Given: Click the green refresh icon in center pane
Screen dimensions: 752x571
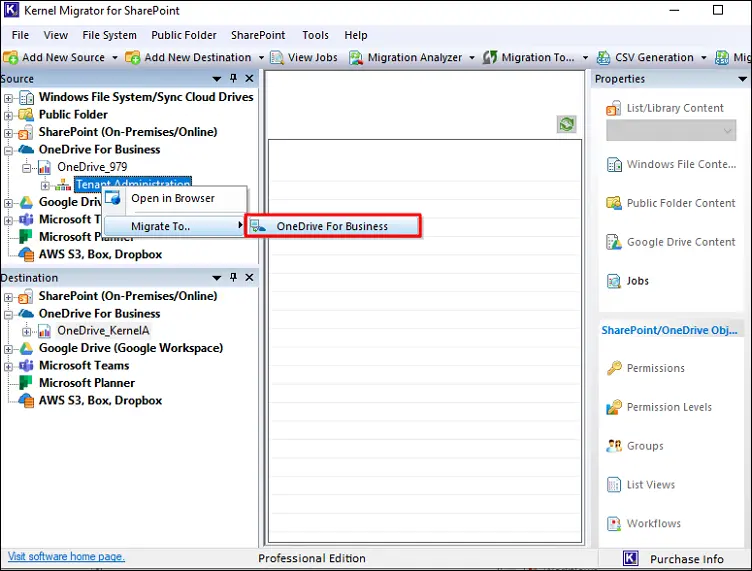Looking at the screenshot, I should (566, 124).
